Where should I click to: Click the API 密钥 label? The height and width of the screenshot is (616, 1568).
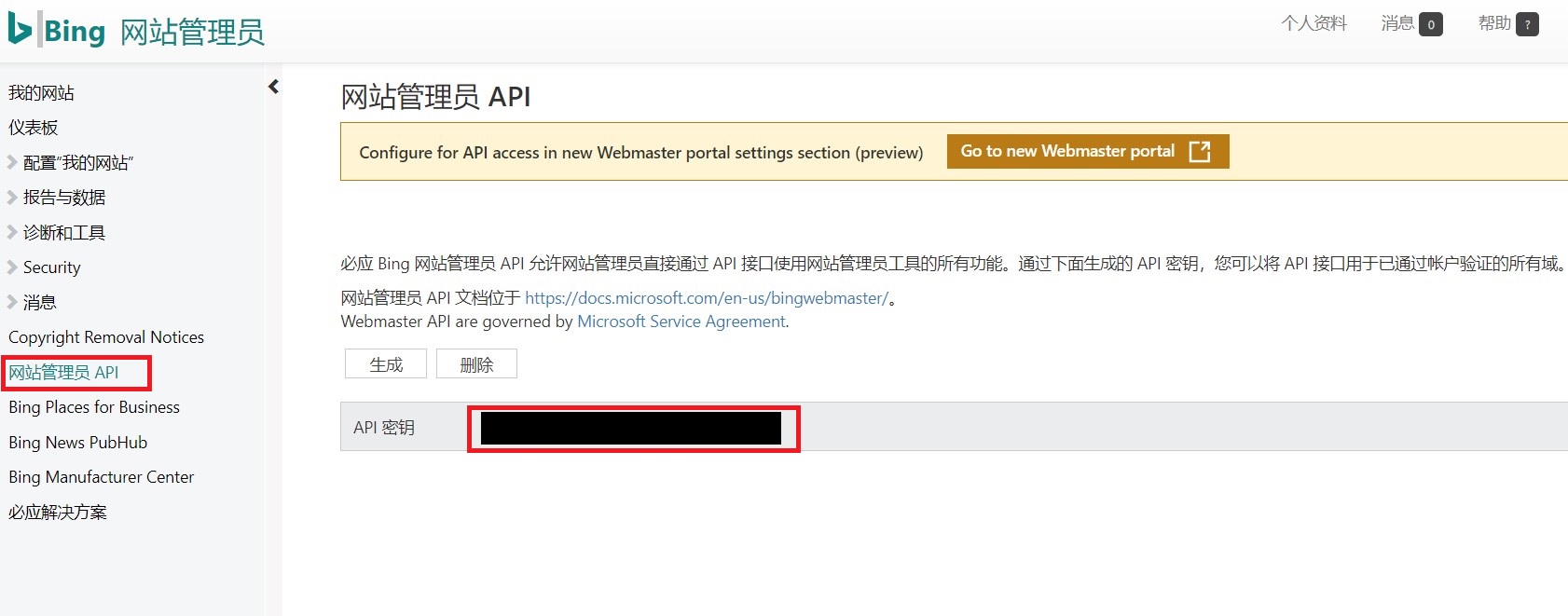click(384, 428)
